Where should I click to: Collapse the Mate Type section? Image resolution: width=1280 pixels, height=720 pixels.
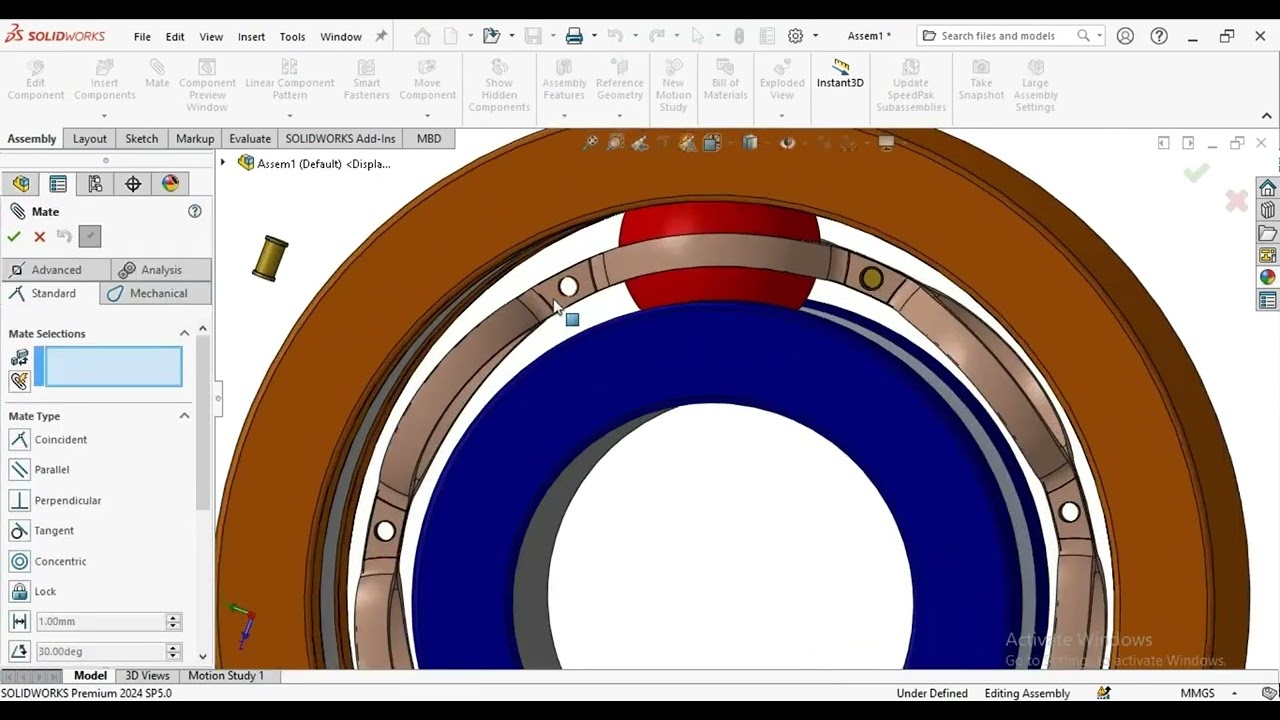tap(184, 416)
